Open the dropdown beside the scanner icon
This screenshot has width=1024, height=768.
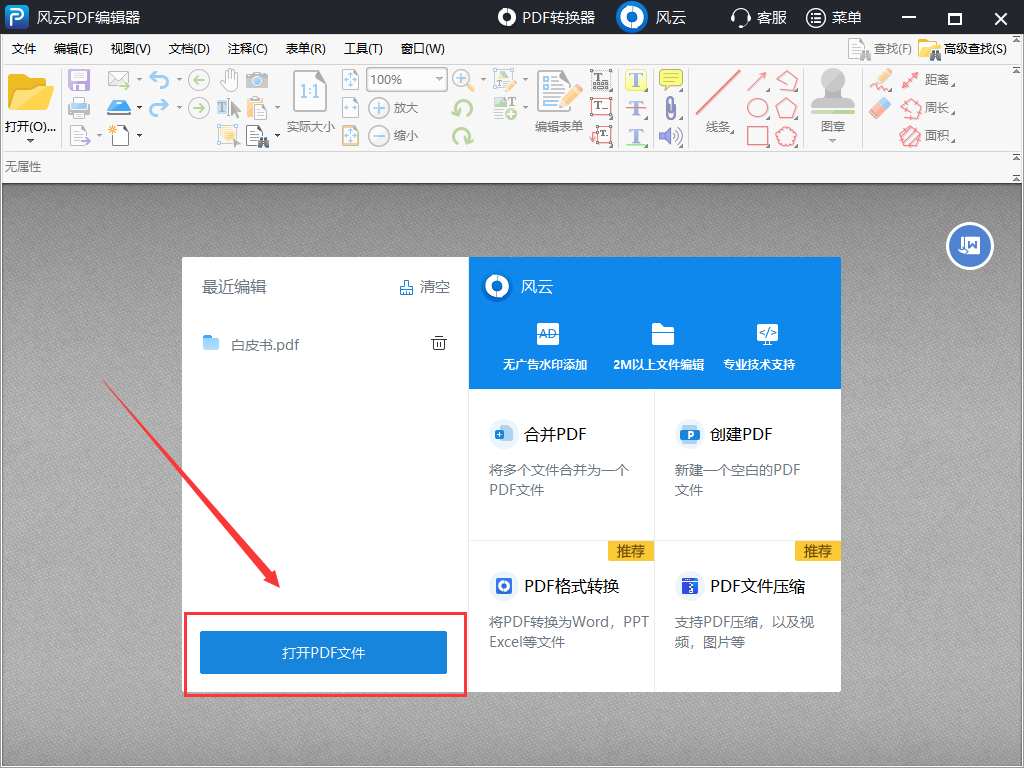(x=139, y=108)
